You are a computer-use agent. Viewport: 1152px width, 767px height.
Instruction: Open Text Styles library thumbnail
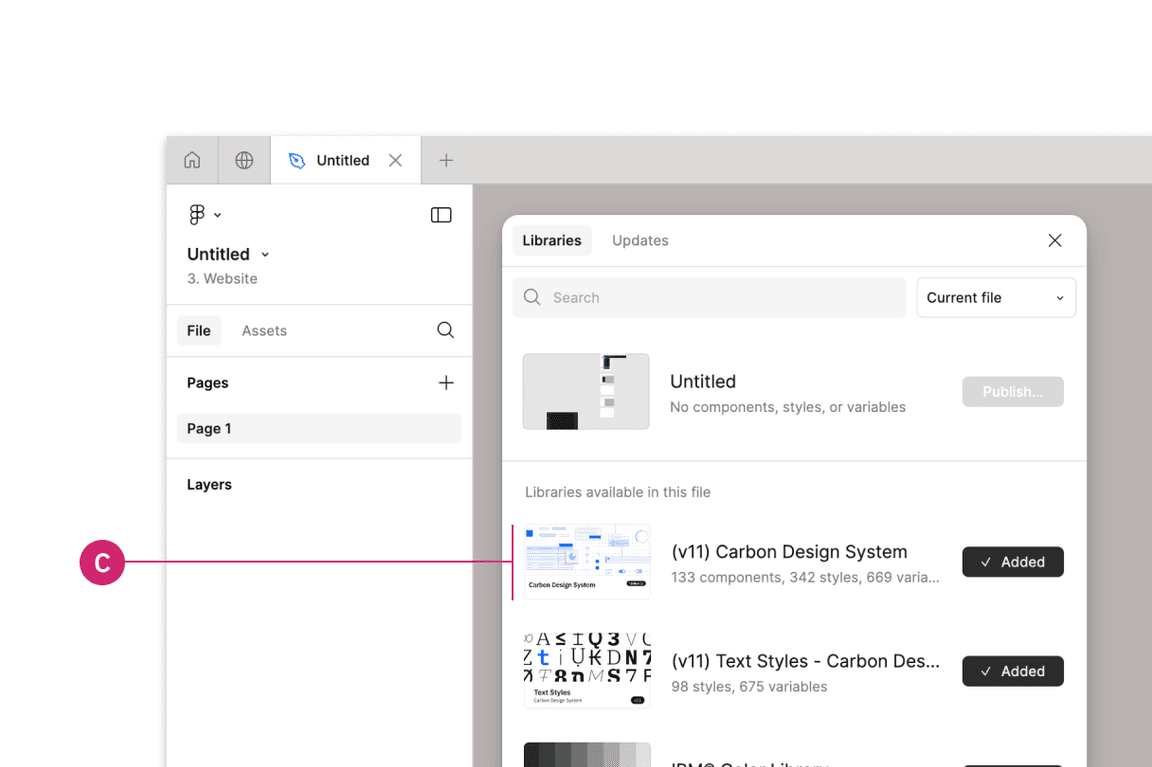pyautogui.click(x=587, y=671)
